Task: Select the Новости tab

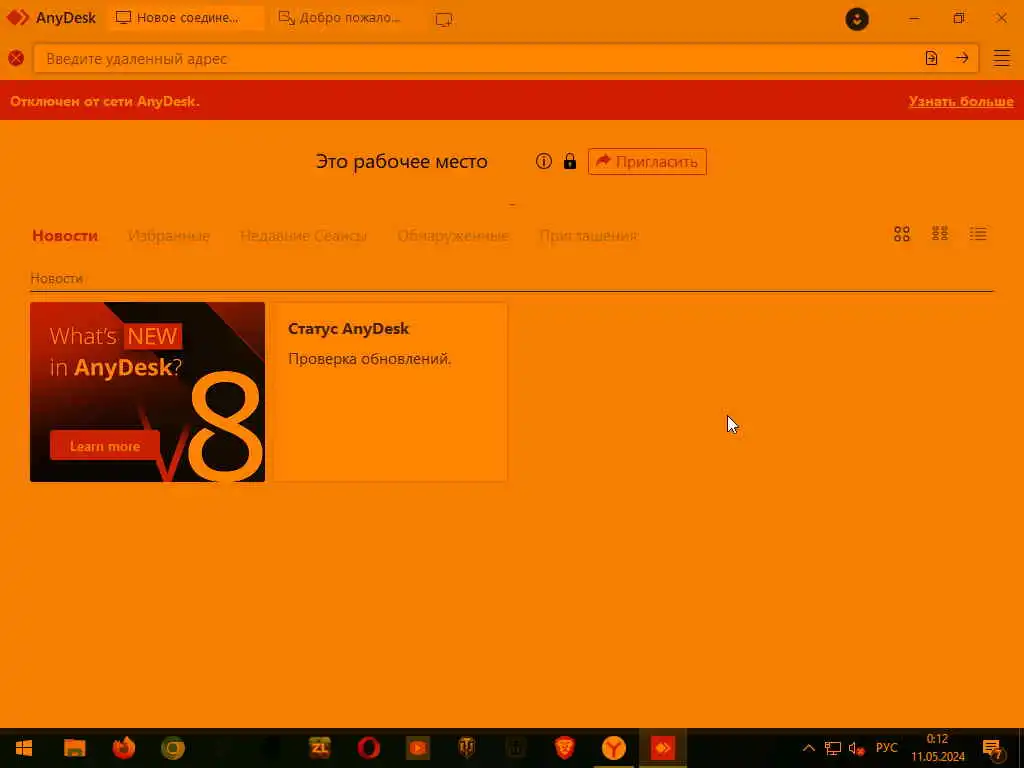Action: click(x=65, y=236)
